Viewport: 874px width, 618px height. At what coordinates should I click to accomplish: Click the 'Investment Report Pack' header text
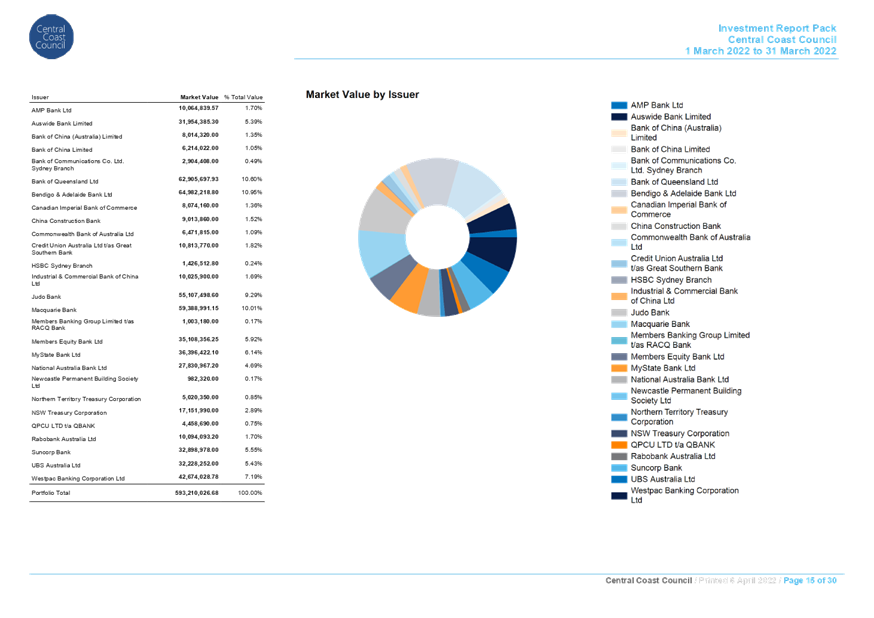pos(777,28)
